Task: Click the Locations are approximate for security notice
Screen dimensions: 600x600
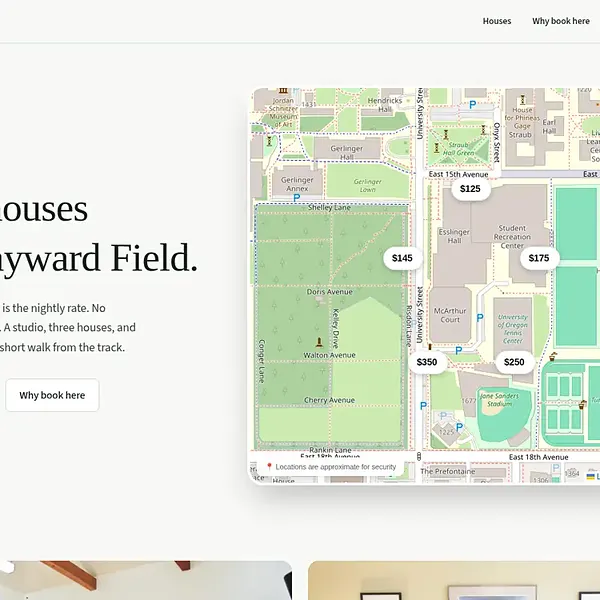Action: coord(331,467)
